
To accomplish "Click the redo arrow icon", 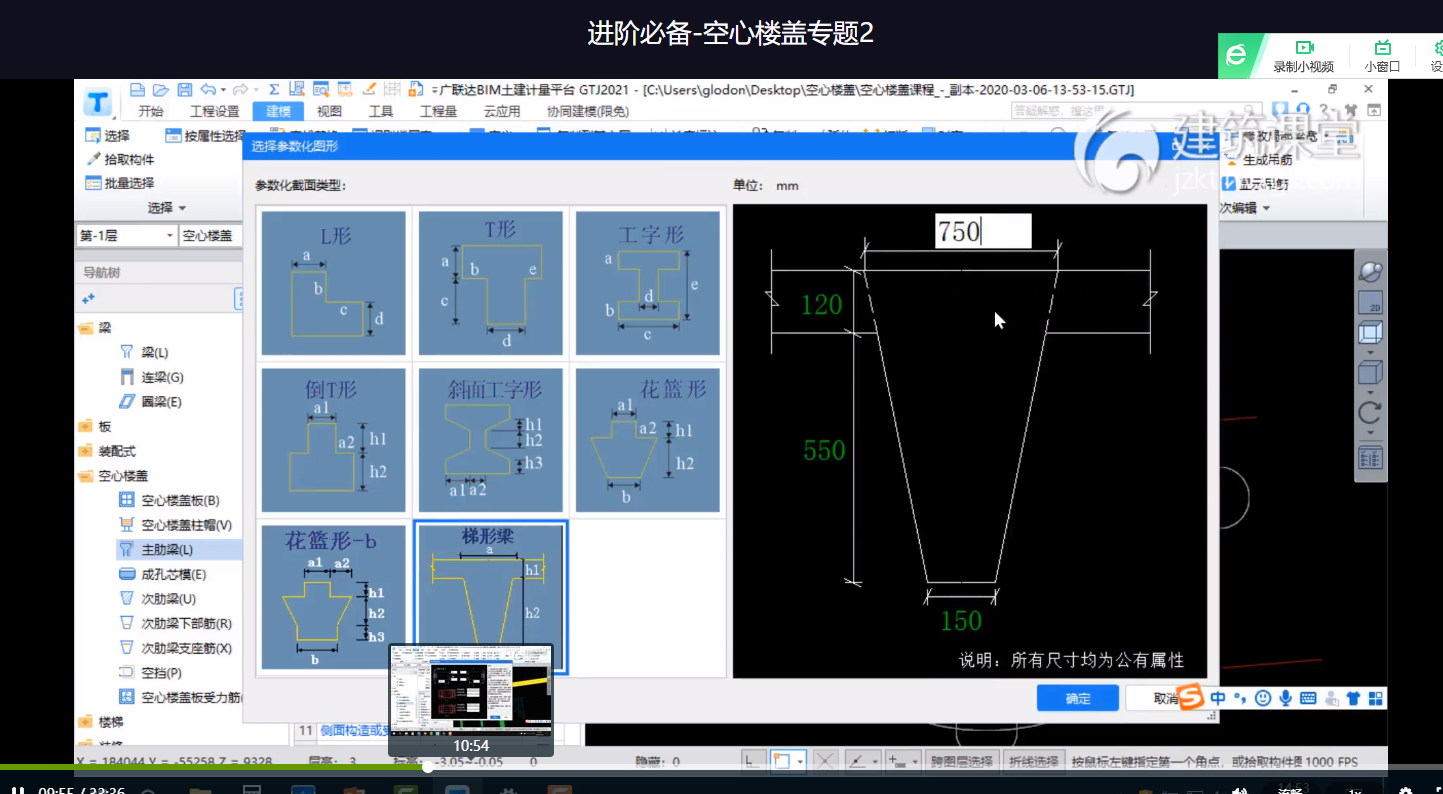I will click(x=241, y=89).
